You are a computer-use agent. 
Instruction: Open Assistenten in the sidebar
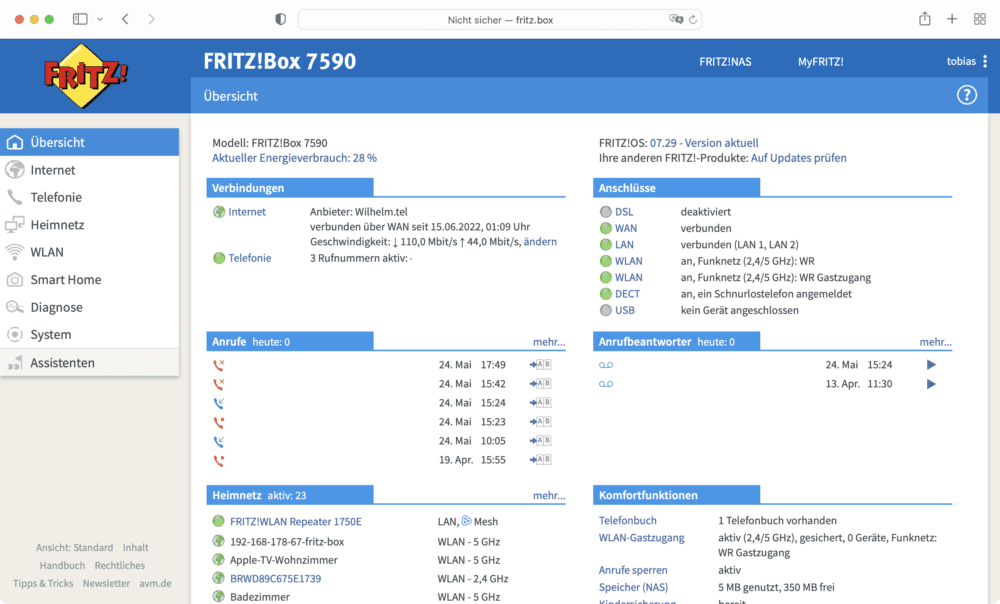point(89,362)
